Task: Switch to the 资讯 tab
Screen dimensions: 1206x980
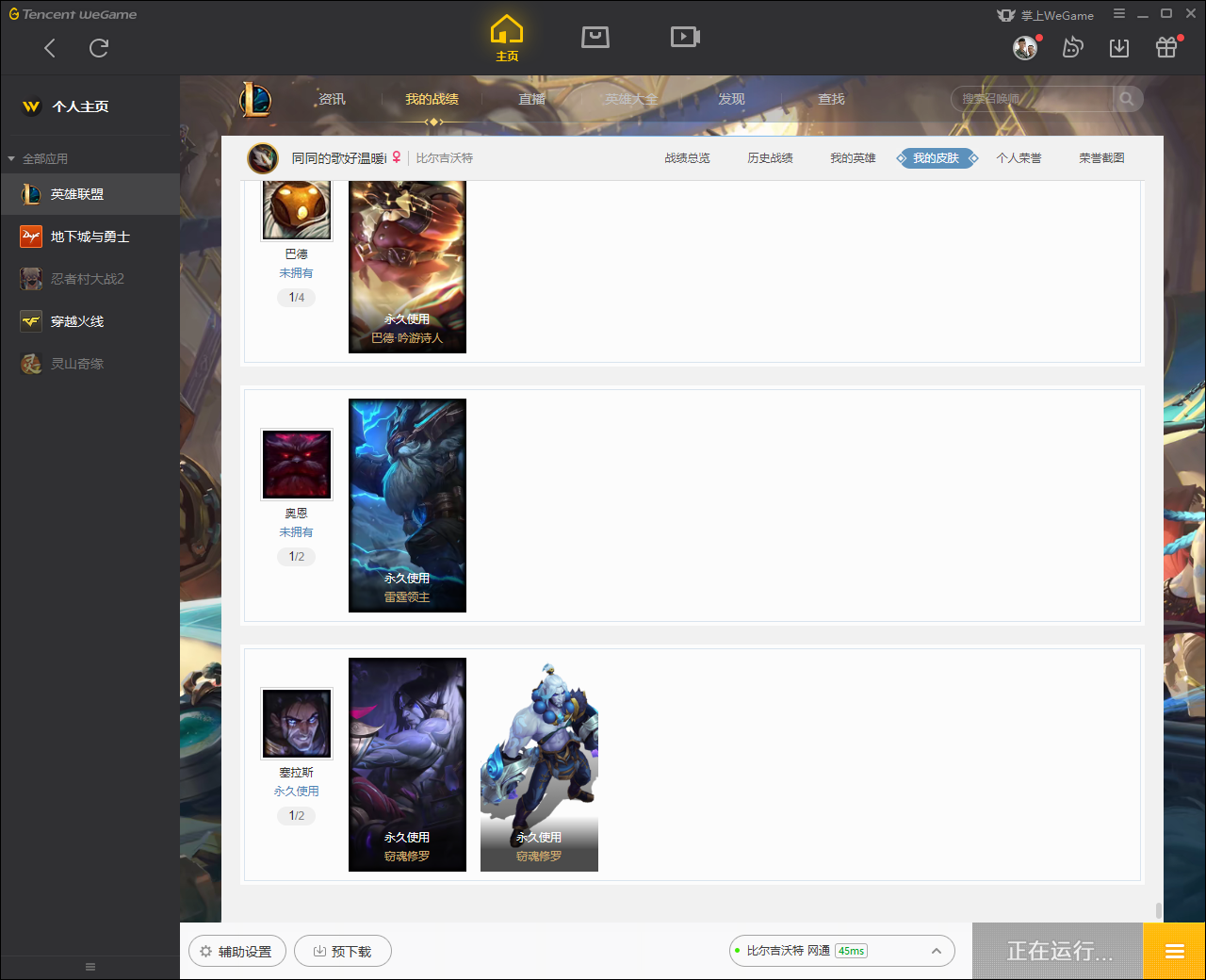Action: 332,99
